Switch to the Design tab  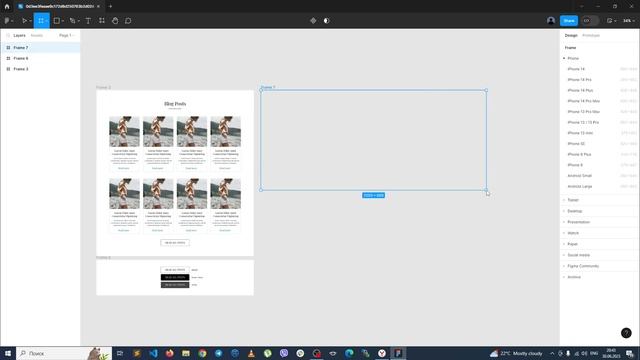tap(571, 36)
